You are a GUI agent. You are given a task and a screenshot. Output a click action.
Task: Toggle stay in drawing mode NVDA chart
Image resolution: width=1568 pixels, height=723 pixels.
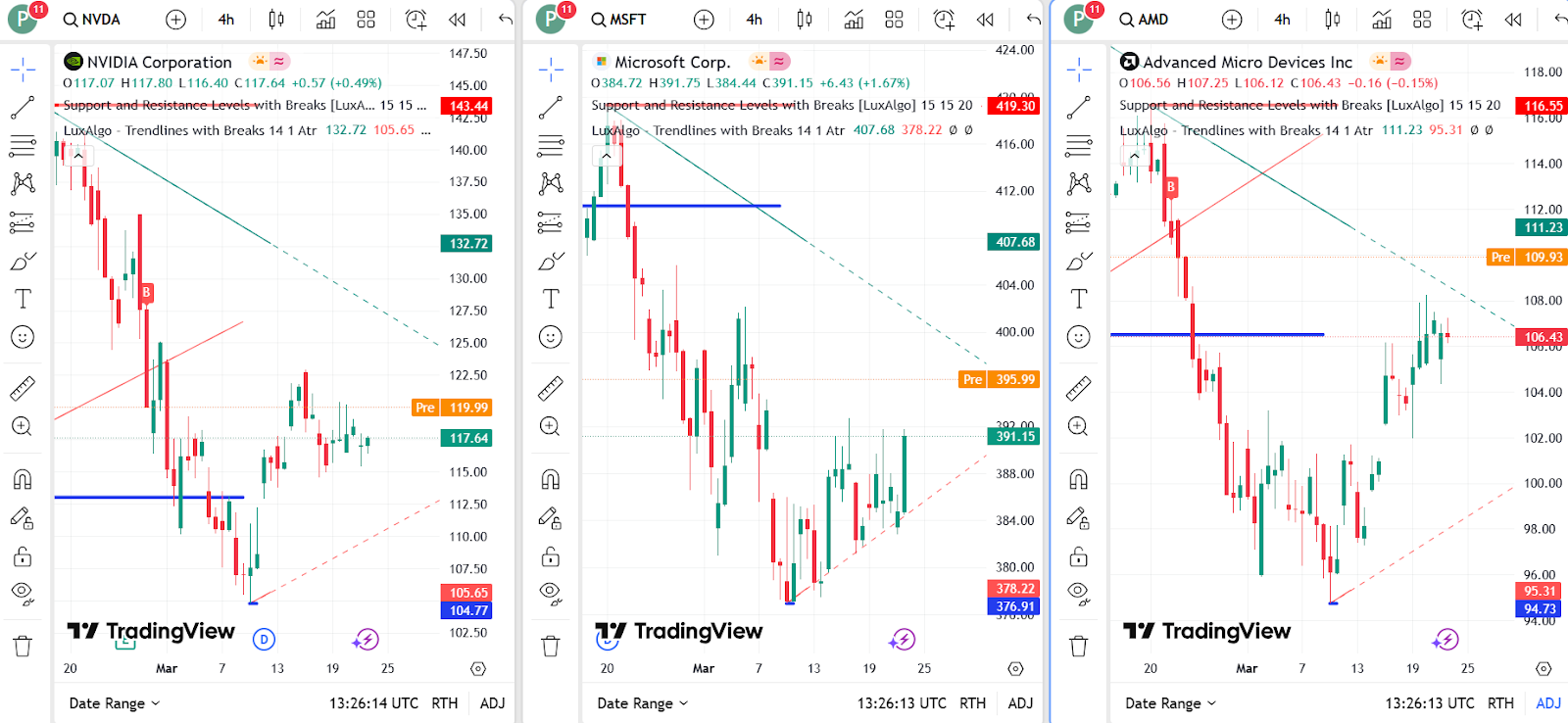tap(23, 517)
